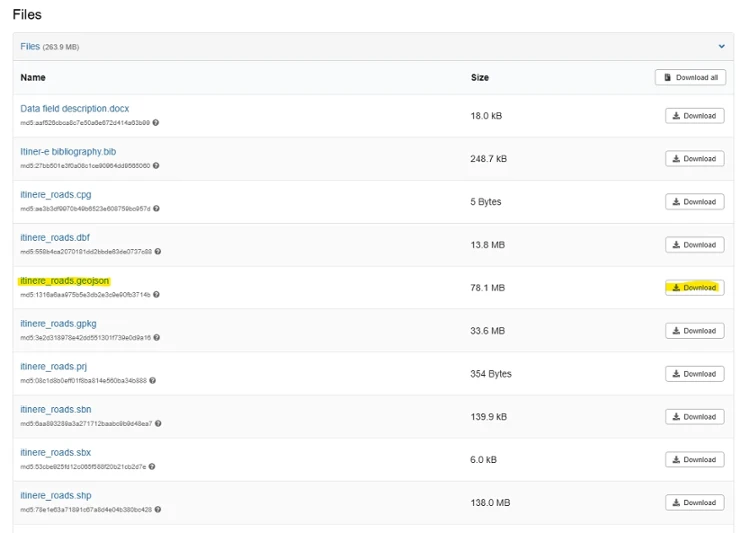This screenshot has height=533, width=750.
Task: Click help icon beside itinere_roads.shp checksum
Action: coord(156,510)
